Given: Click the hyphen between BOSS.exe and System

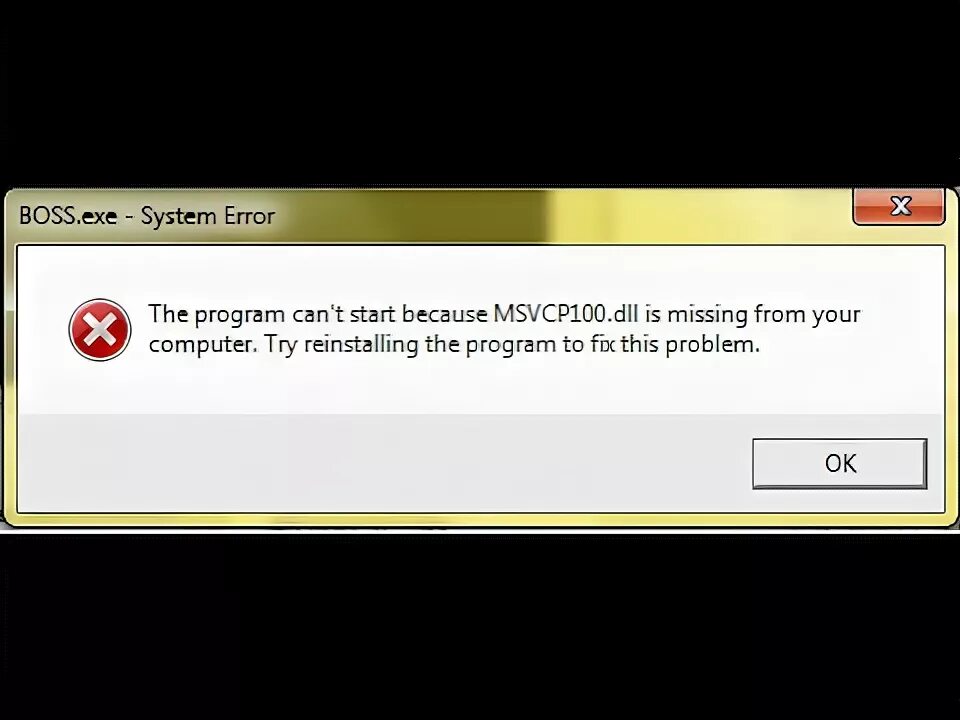Looking at the screenshot, I should click(x=129, y=217).
